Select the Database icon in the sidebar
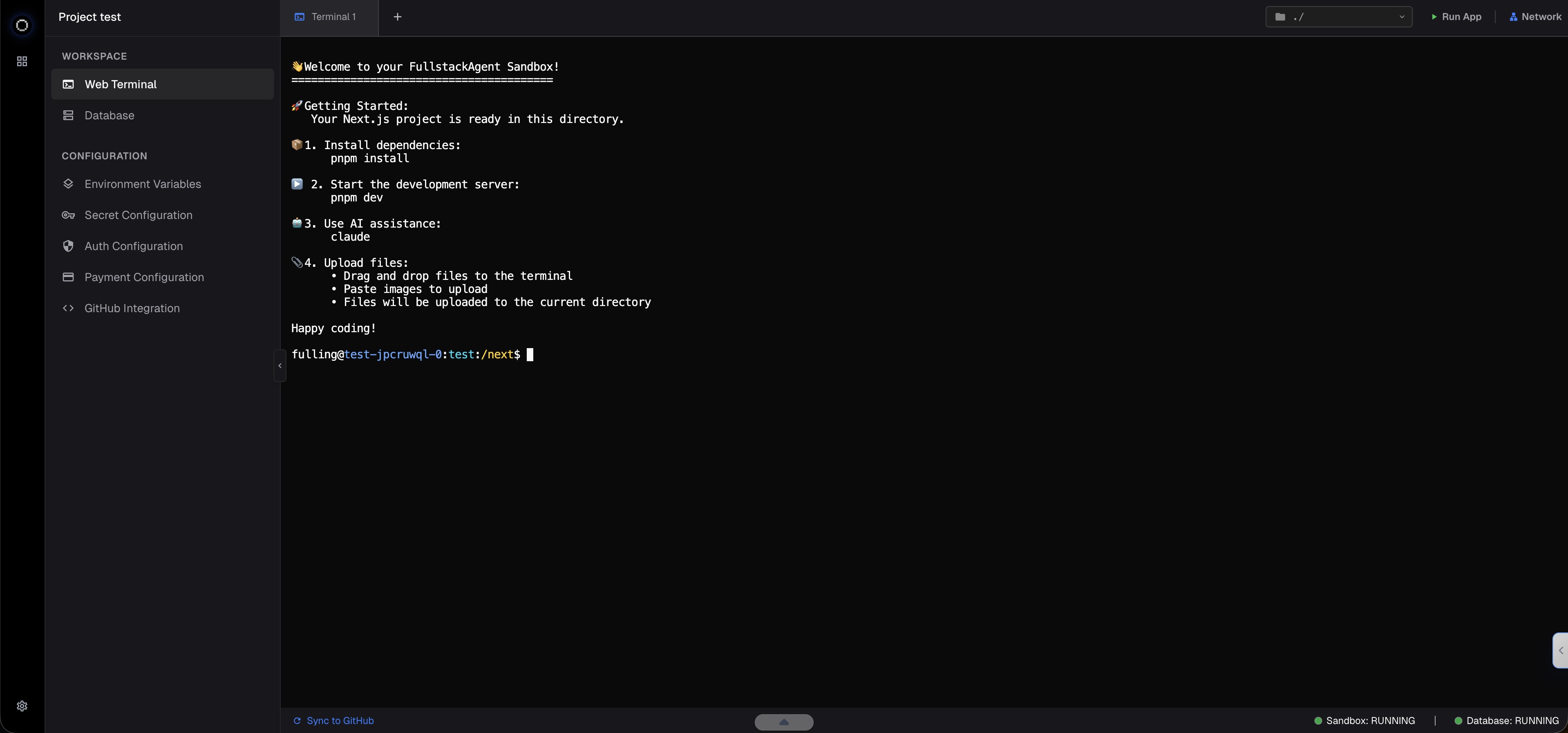This screenshot has height=733, width=1568. (68, 116)
